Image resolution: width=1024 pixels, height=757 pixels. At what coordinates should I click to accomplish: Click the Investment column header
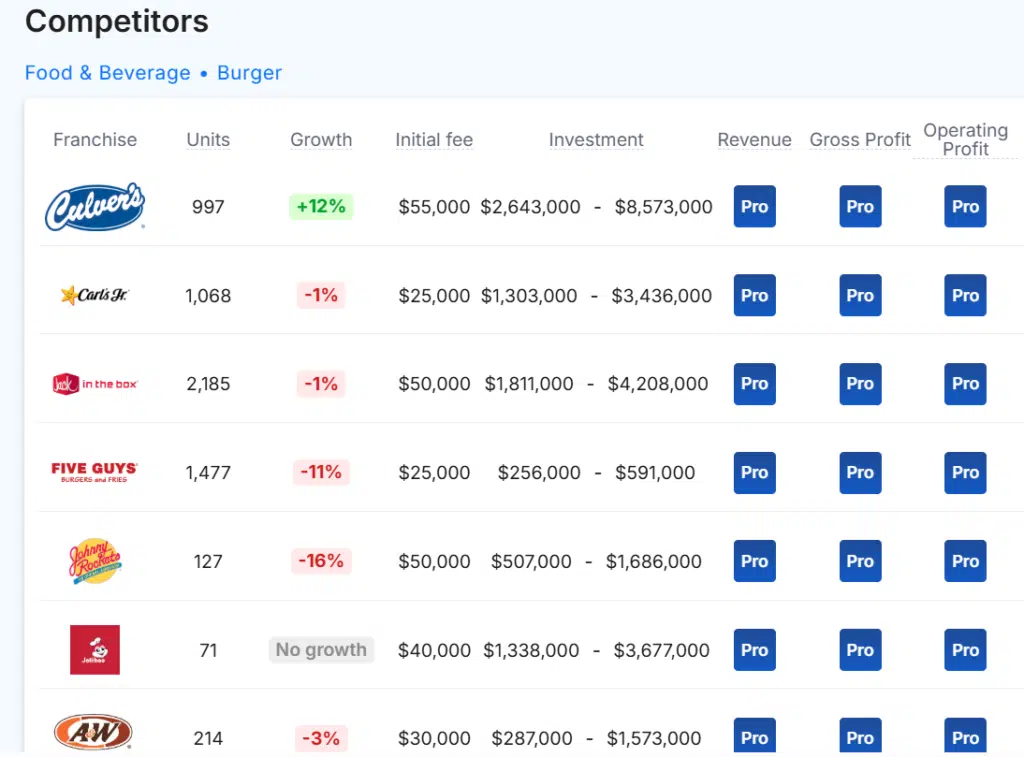[596, 140]
